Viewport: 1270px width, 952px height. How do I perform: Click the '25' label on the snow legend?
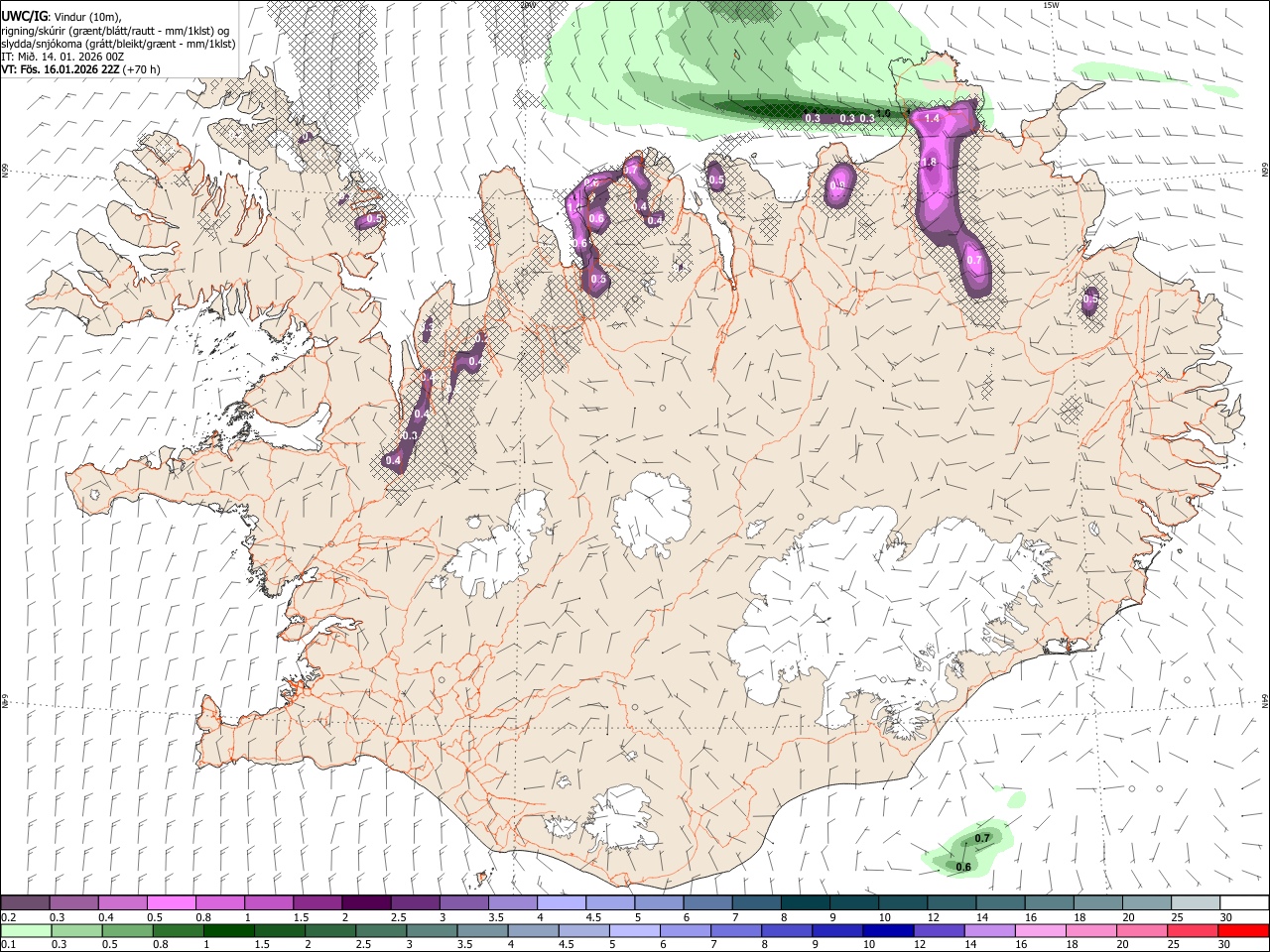tap(1176, 917)
